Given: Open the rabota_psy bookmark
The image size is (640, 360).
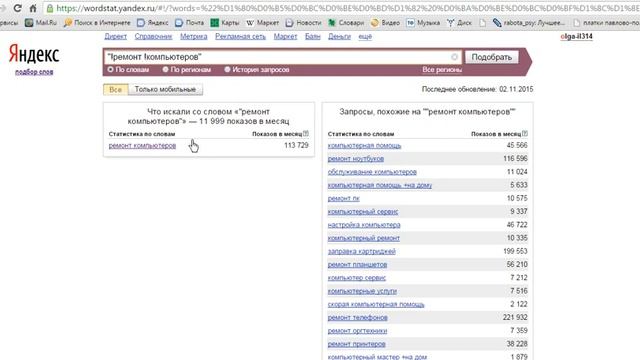Looking at the screenshot, I should (529, 23).
